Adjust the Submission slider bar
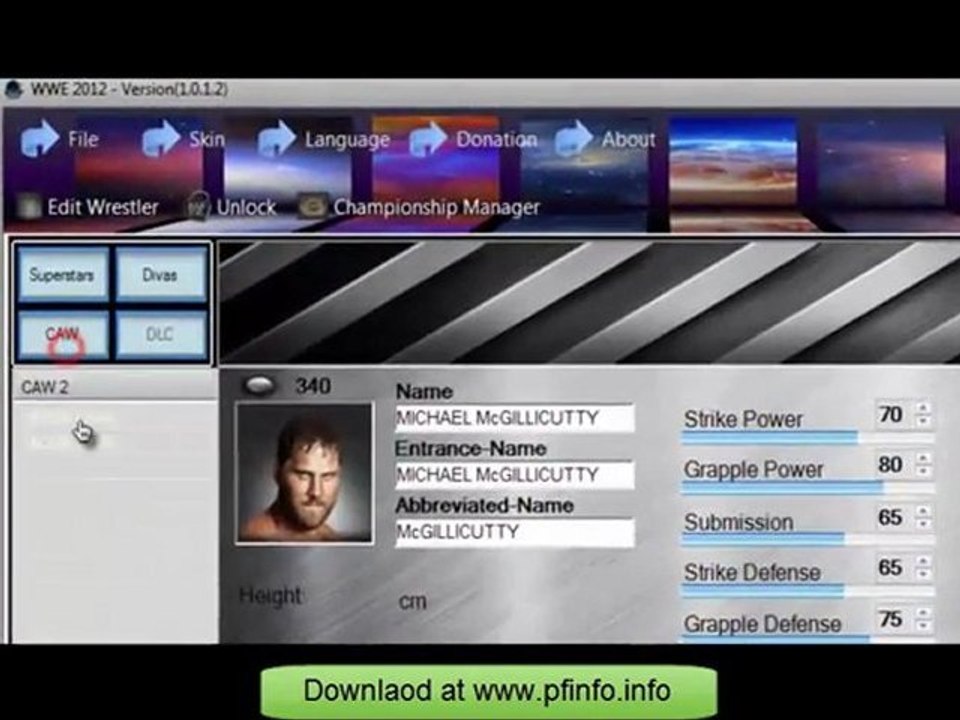This screenshot has height=720, width=960. click(808, 539)
